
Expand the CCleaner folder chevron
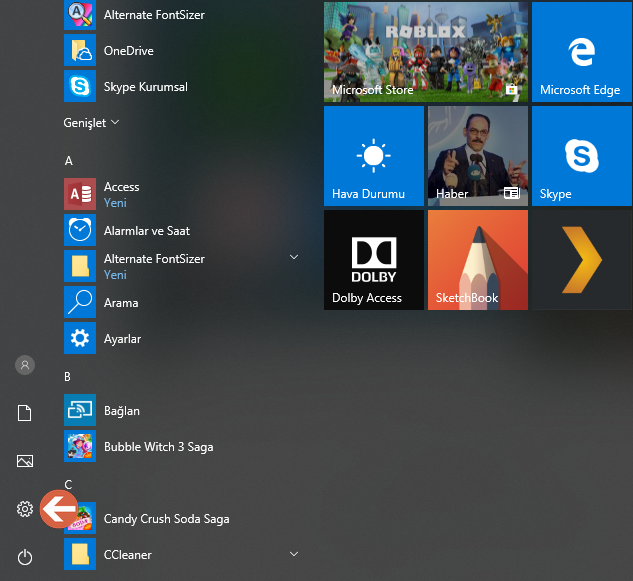tap(294, 554)
